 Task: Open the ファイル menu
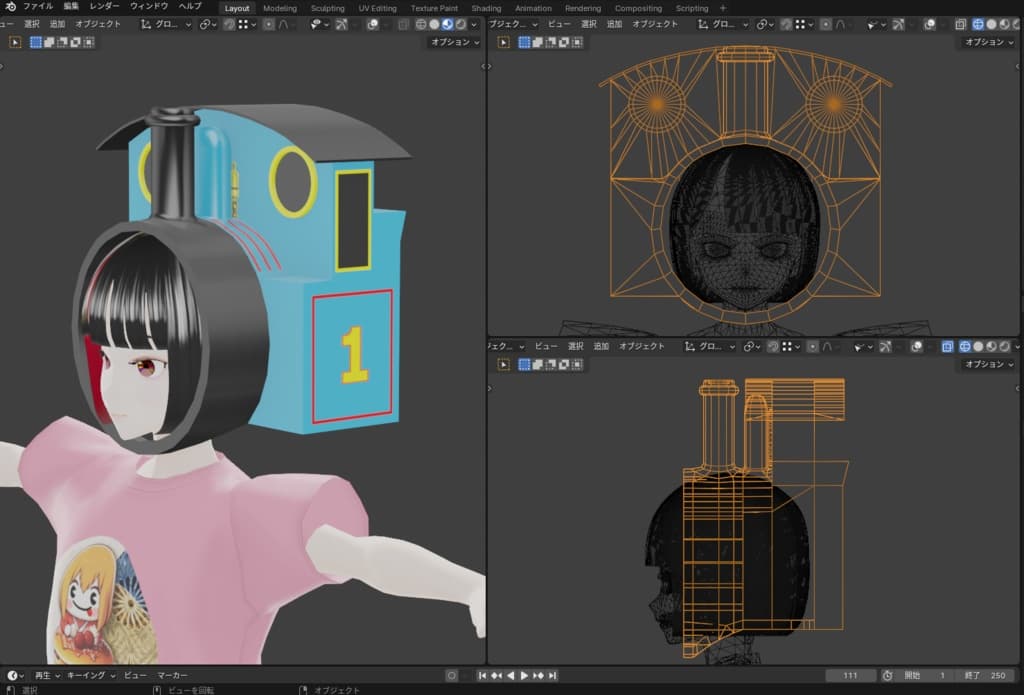click(38, 7)
